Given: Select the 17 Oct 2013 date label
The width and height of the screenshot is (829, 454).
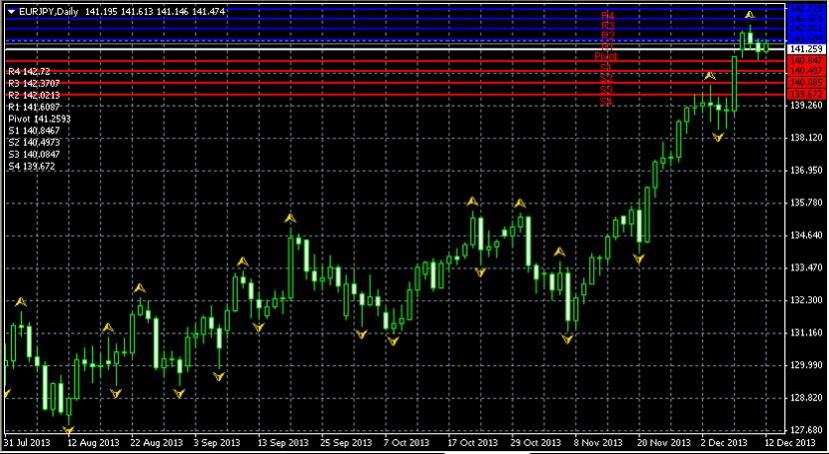Looking at the screenshot, I should tap(472, 442).
